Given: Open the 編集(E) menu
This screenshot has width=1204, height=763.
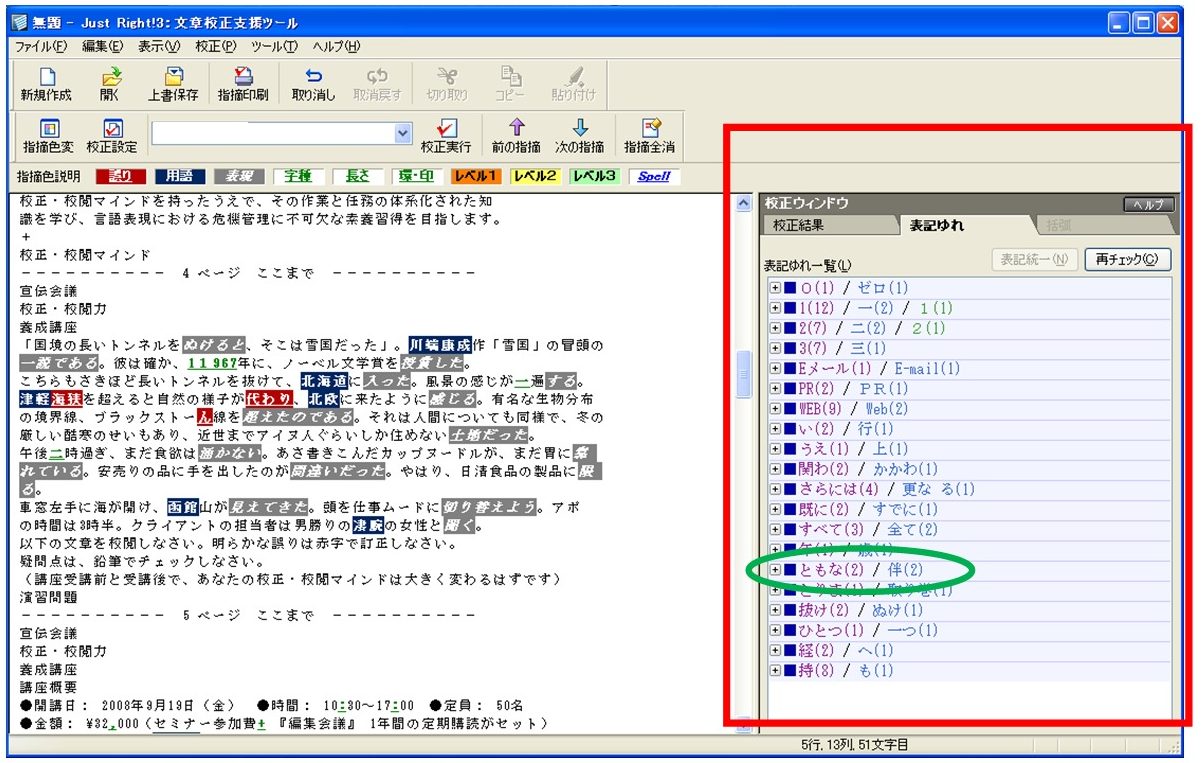Looking at the screenshot, I should pyautogui.click(x=103, y=46).
